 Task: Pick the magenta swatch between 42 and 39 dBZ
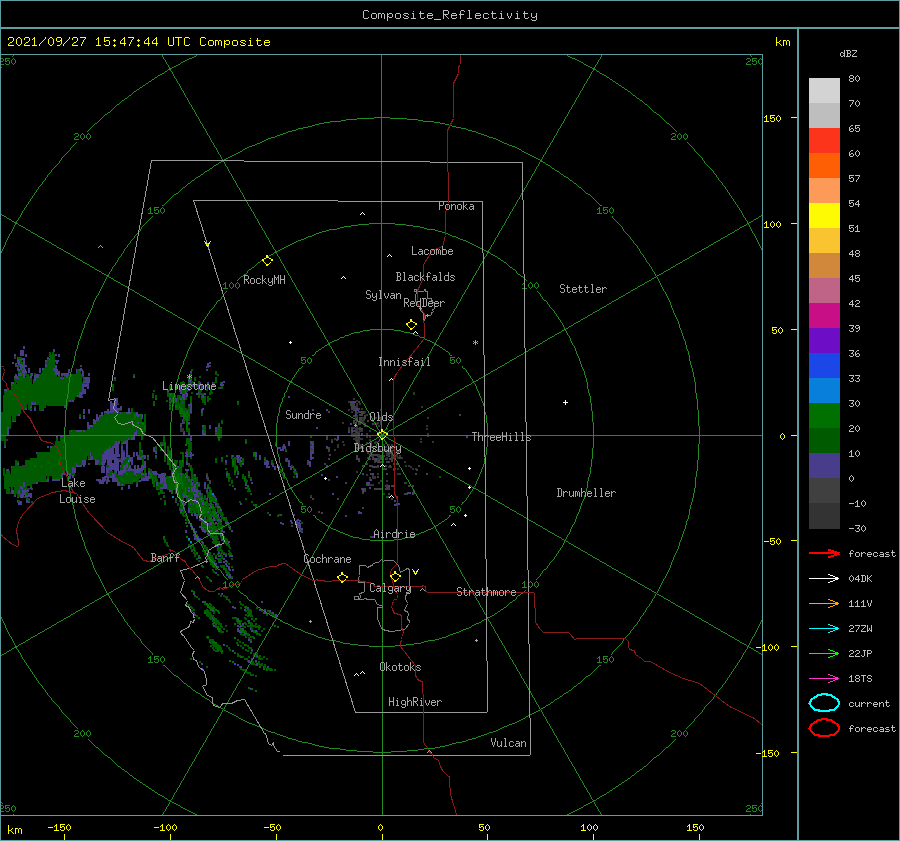[x=824, y=315]
